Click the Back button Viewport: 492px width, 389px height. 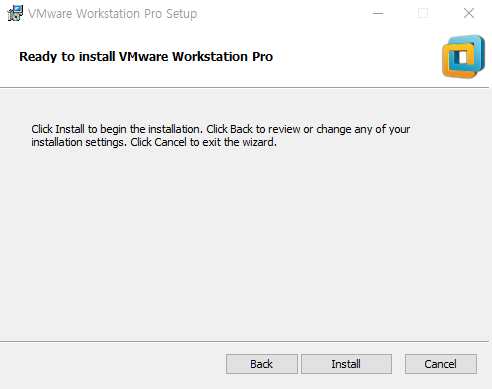coord(262,364)
